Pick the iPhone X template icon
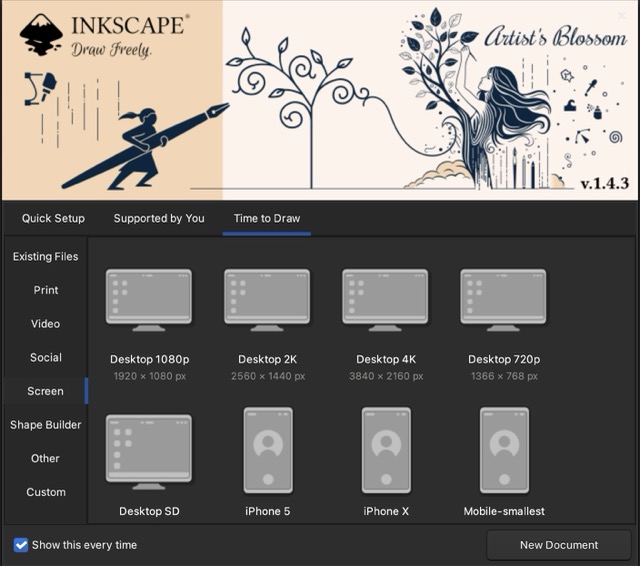The image size is (640, 566). point(386,450)
